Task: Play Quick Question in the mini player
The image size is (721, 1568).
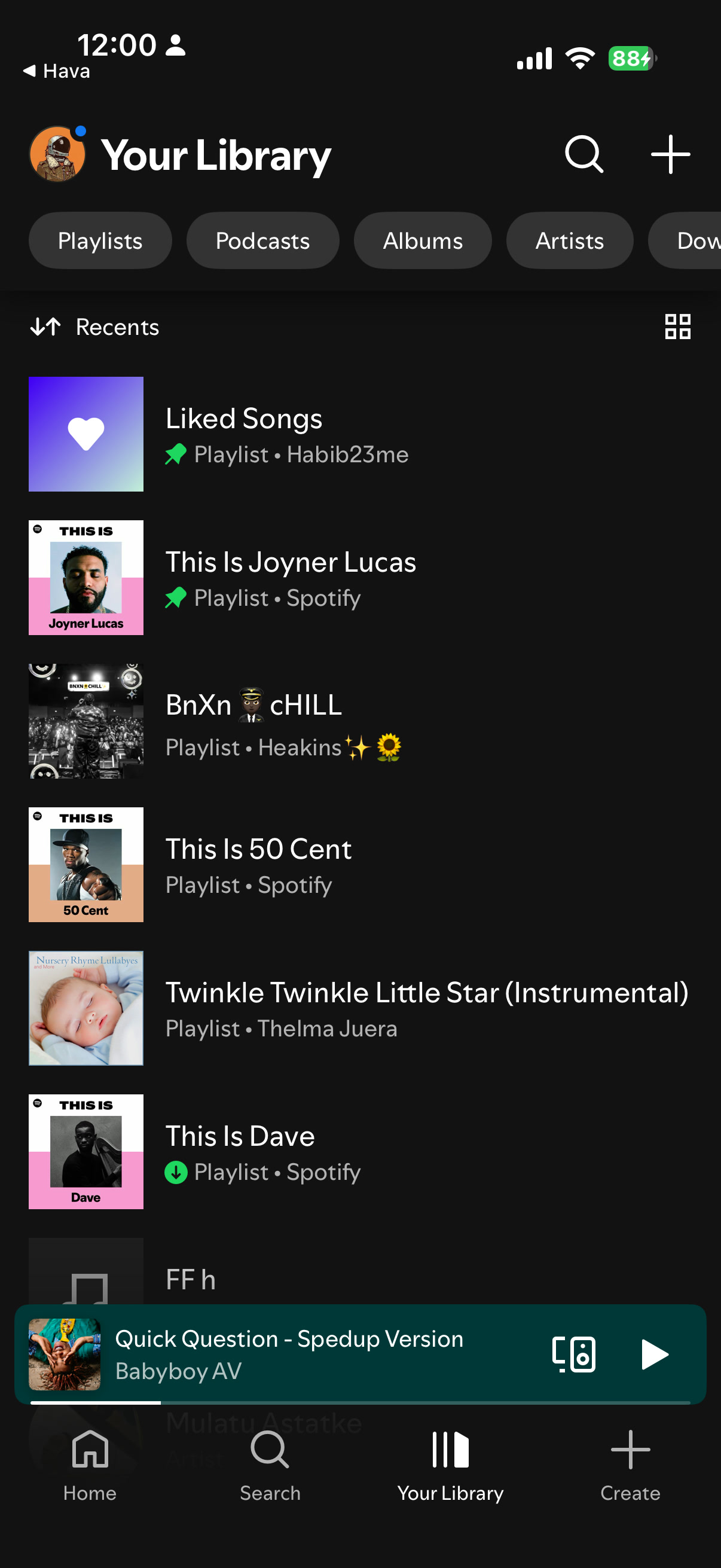Action: [654, 1354]
